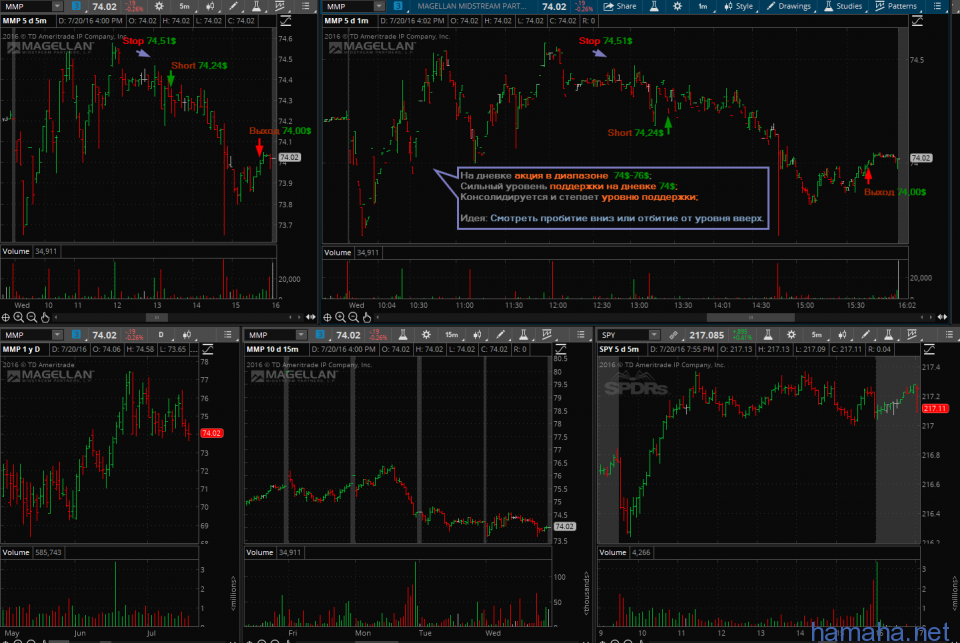Image resolution: width=960 pixels, height=643 pixels.
Task: Open the Drawings menu
Action: coord(789,6)
